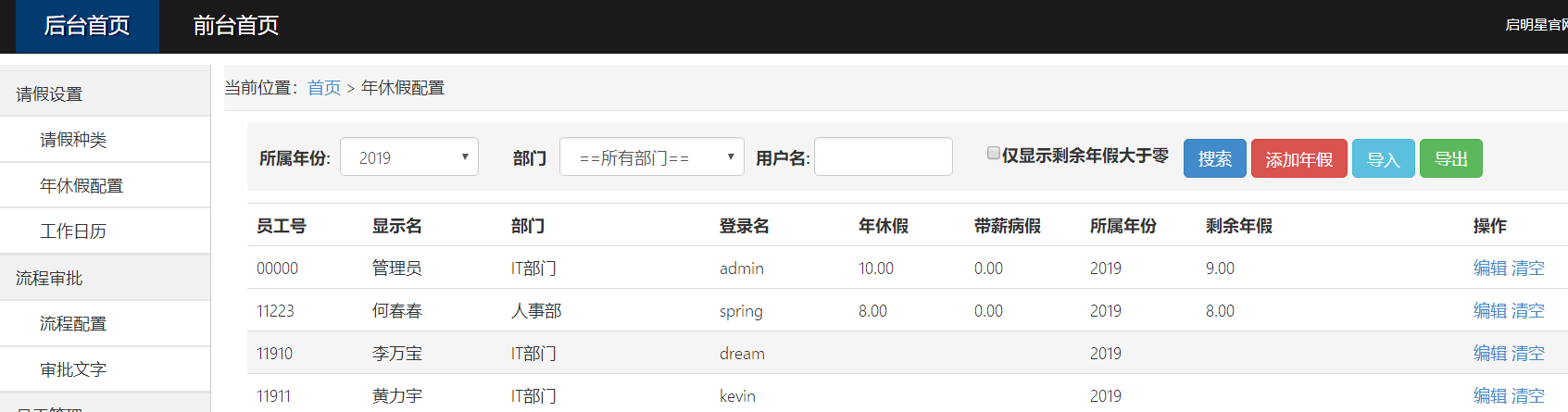
Task: Click the 员工号 column header
Action: click(282, 226)
